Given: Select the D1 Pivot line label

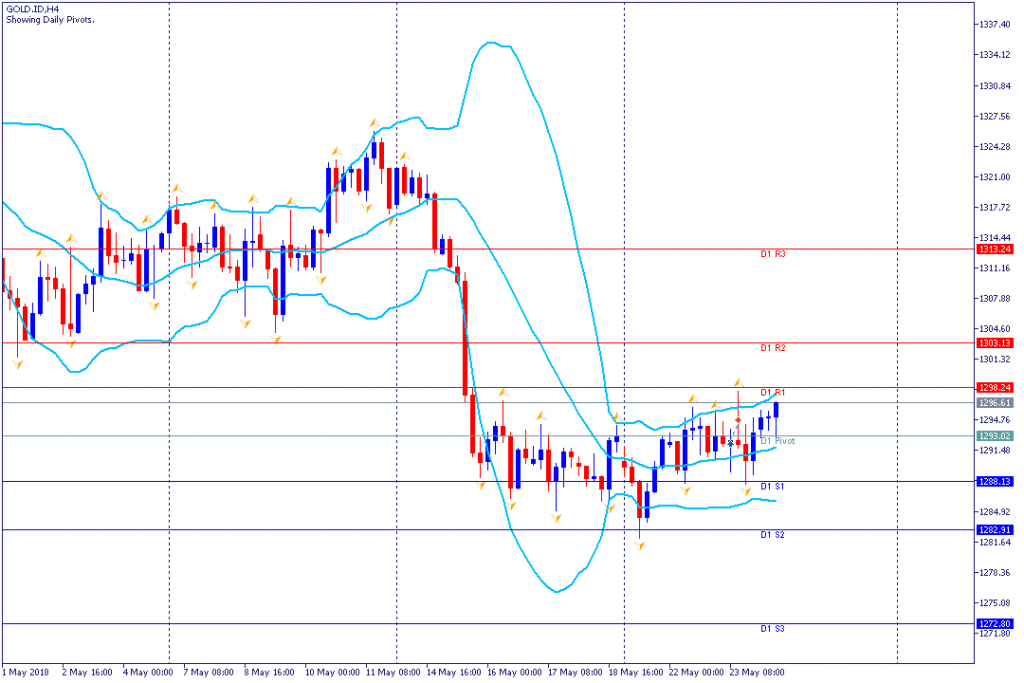Looking at the screenshot, I should pyautogui.click(x=777, y=441).
